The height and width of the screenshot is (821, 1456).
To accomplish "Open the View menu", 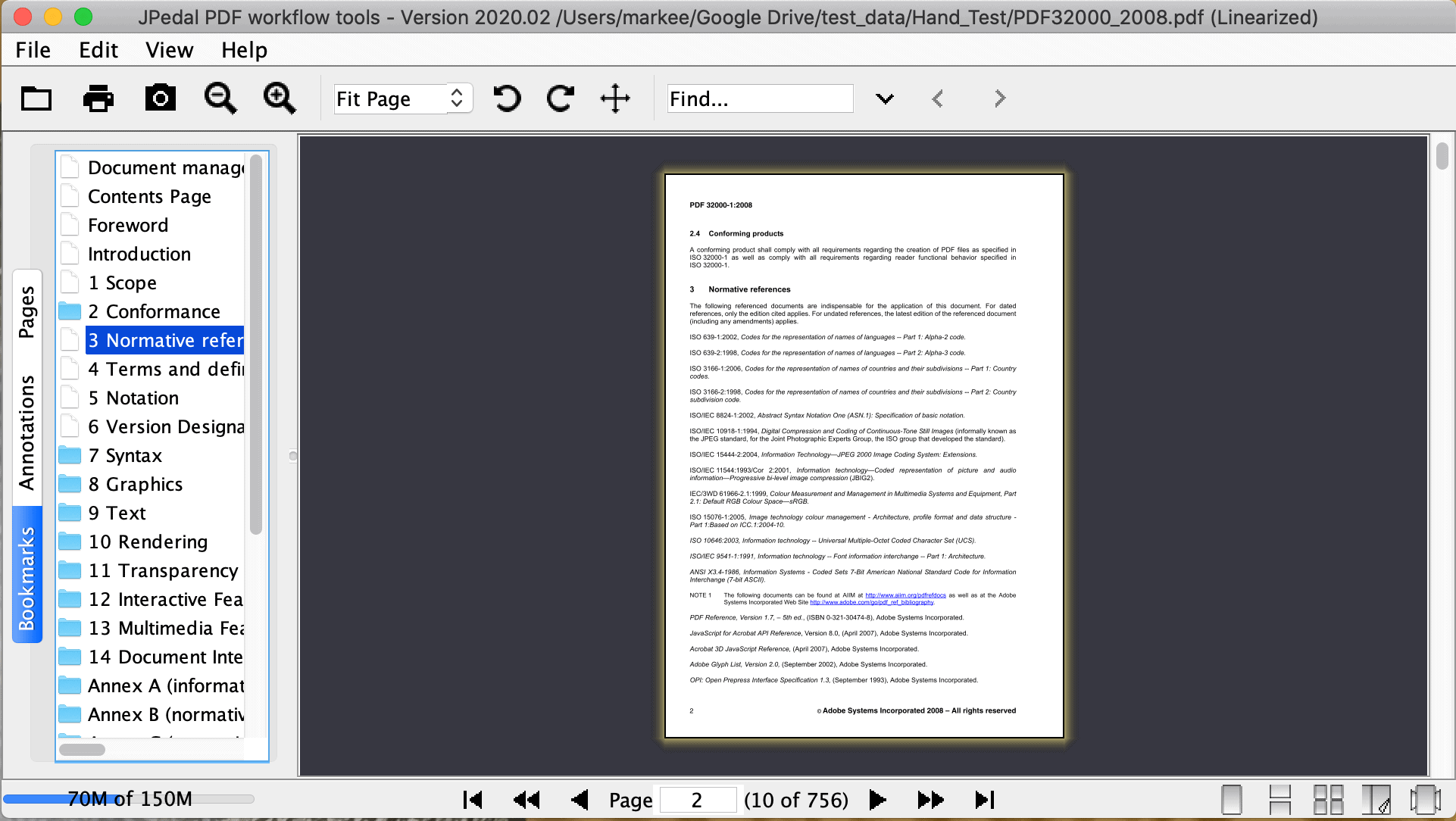I will [x=169, y=50].
